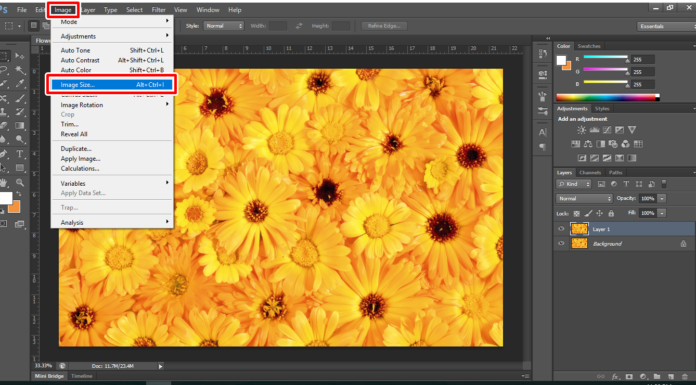Expand the Adjustments submenu

pos(112,36)
